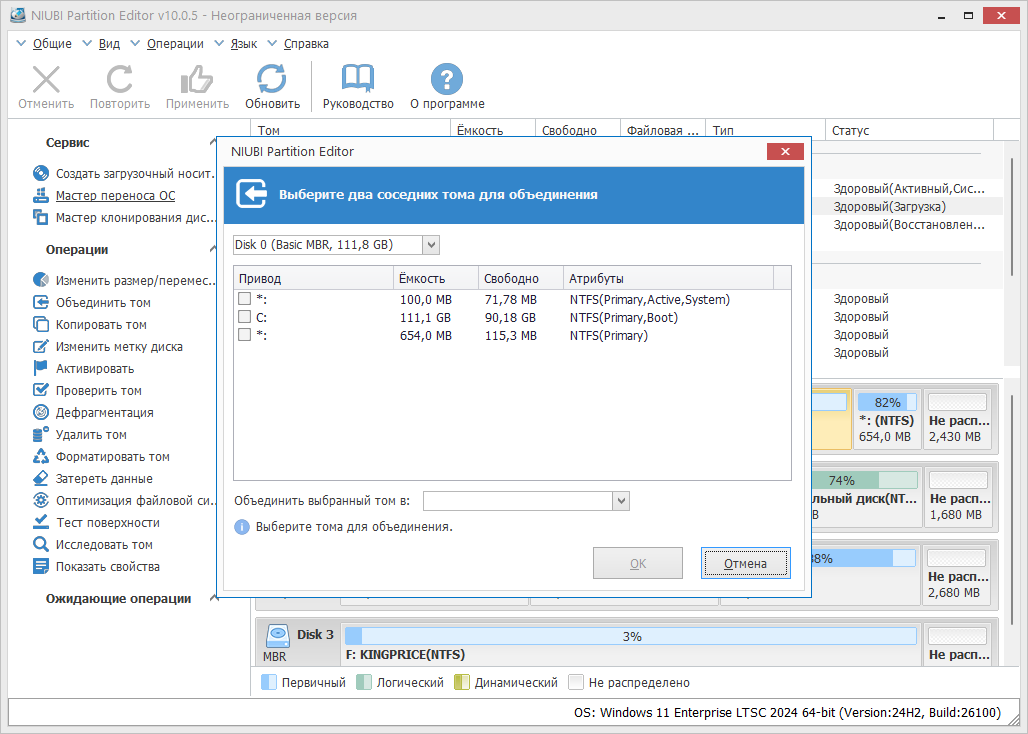Click the Дефрагментация sidebar icon
1028x734 pixels.
pos(41,412)
